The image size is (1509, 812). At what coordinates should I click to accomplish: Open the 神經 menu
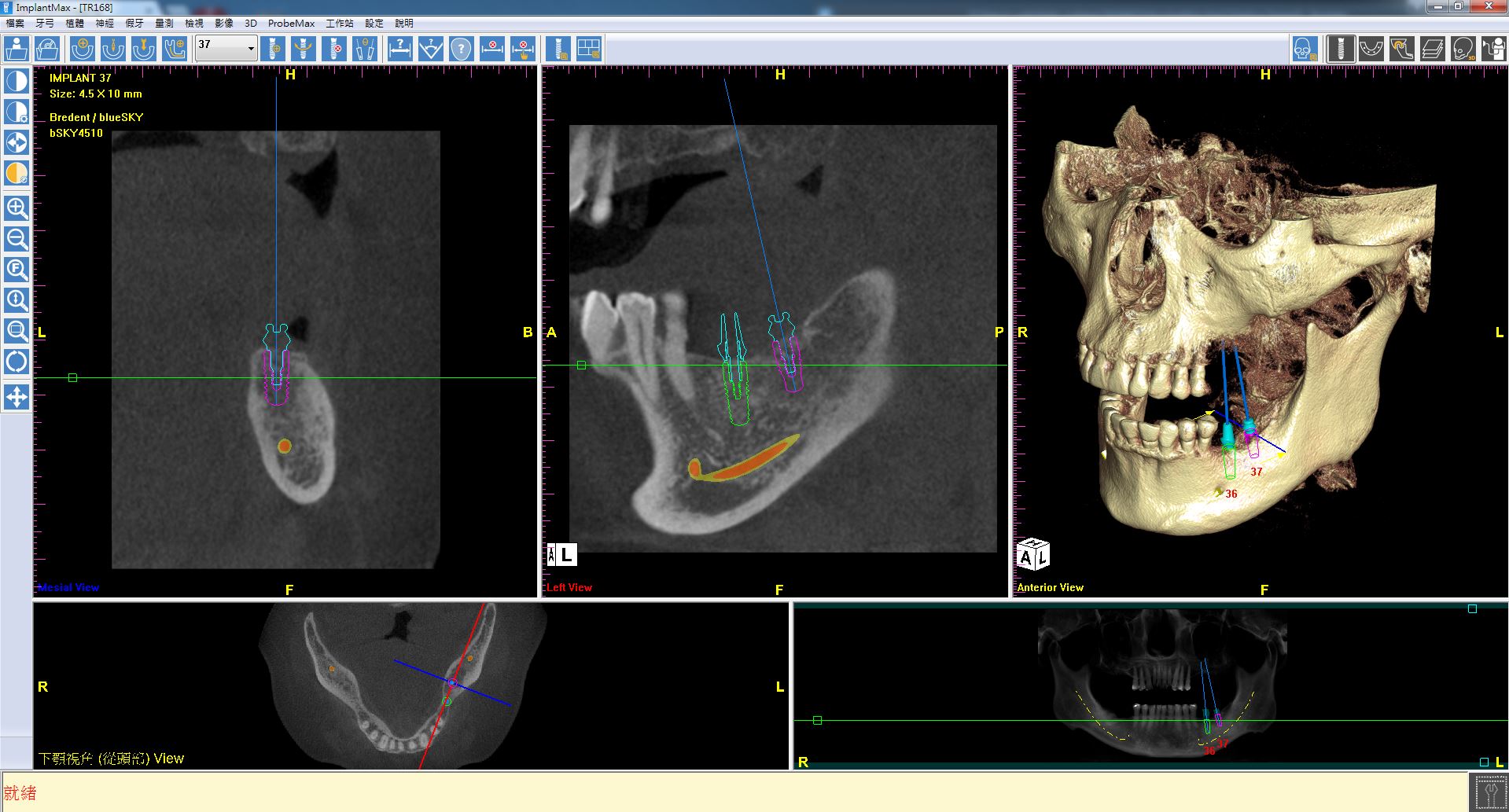click(105, 24)
